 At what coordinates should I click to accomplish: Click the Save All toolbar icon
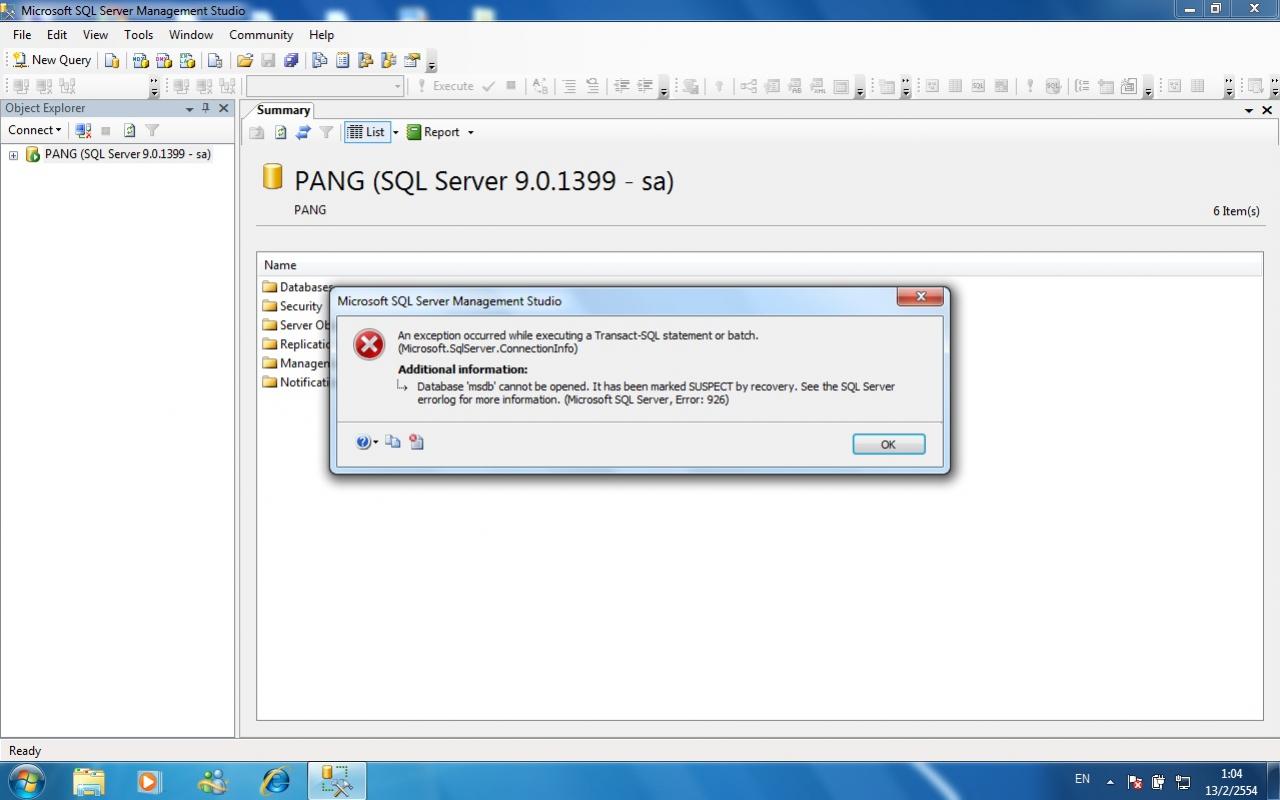click(x=291, y=60)
